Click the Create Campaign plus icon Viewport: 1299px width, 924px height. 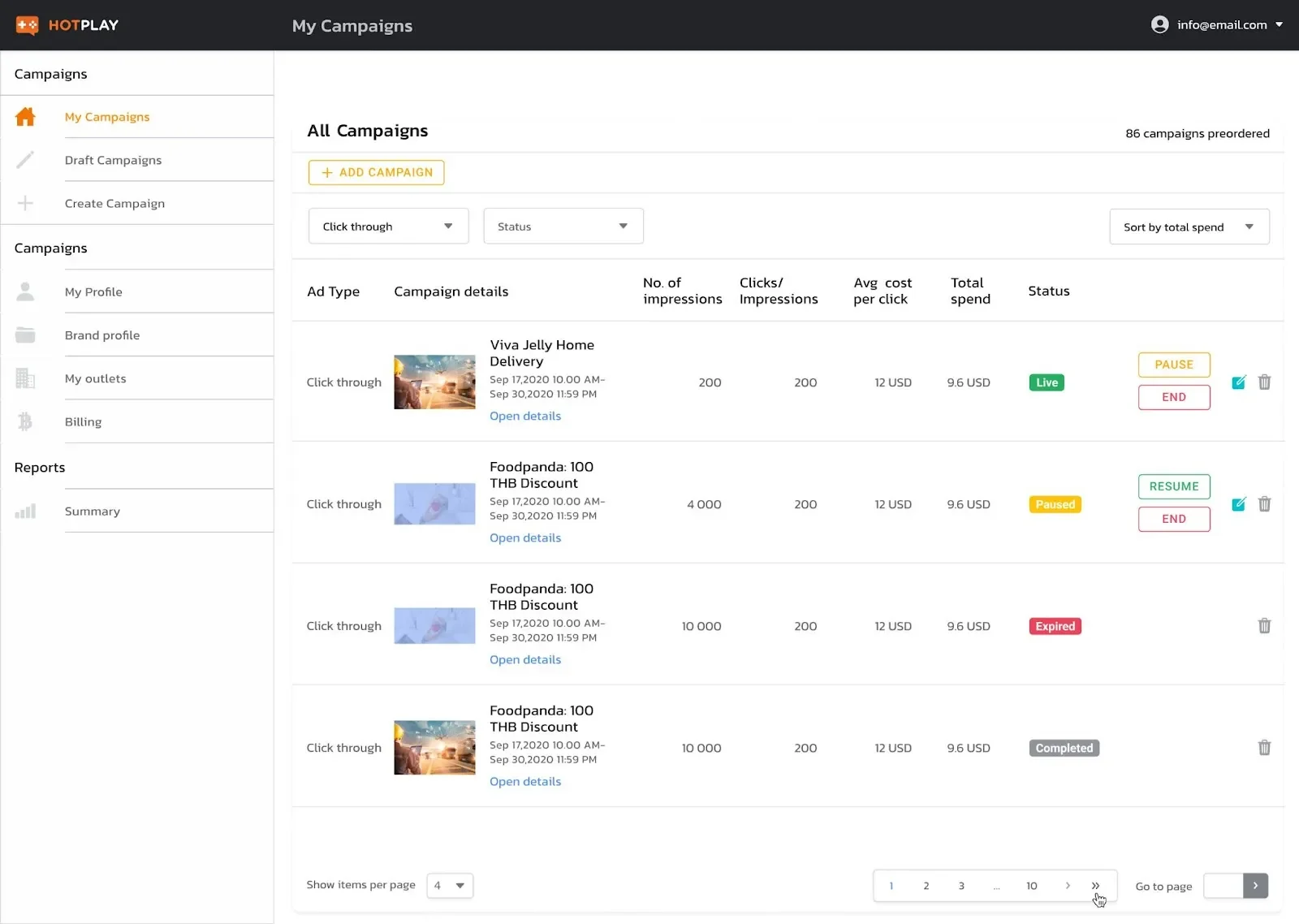(x=25, y=203)
